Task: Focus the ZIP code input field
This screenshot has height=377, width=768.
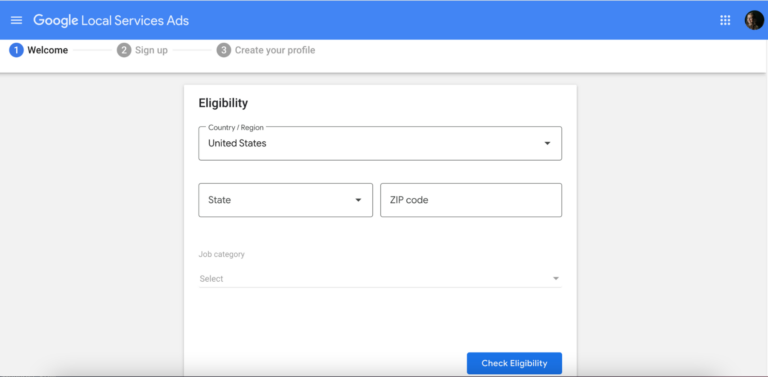Action: coord(471,200)
